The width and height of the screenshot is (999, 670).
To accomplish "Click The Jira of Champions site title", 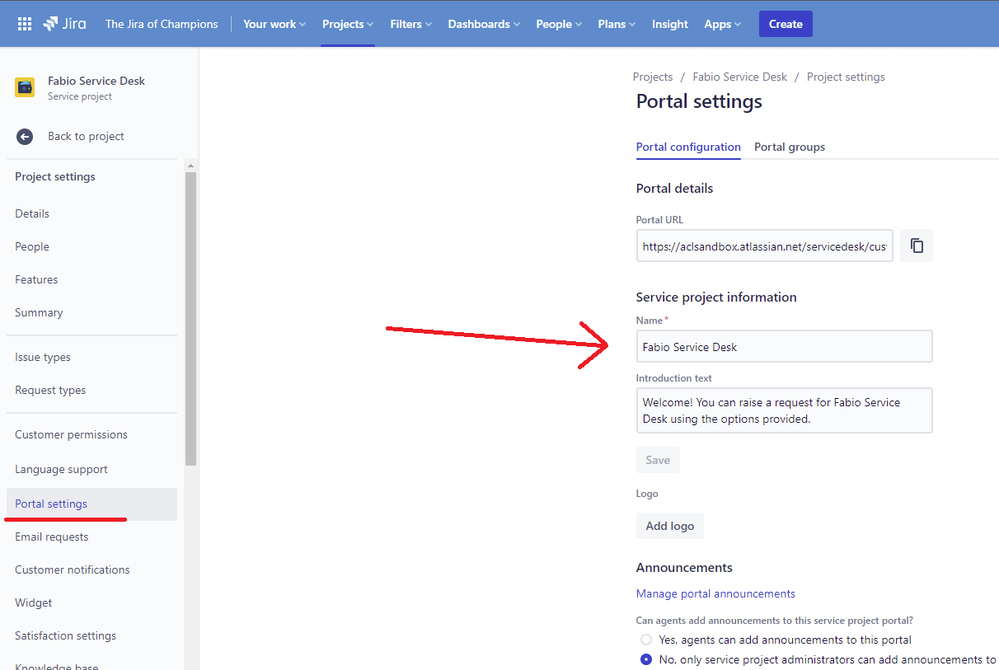I will point(161,24).
